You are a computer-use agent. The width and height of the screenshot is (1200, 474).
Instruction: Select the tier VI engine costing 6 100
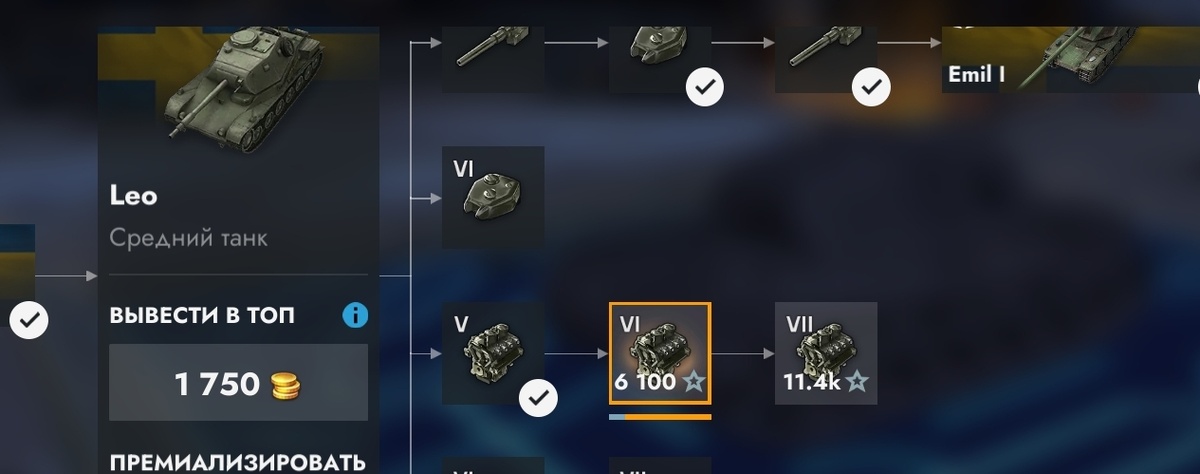coord(660,353)
